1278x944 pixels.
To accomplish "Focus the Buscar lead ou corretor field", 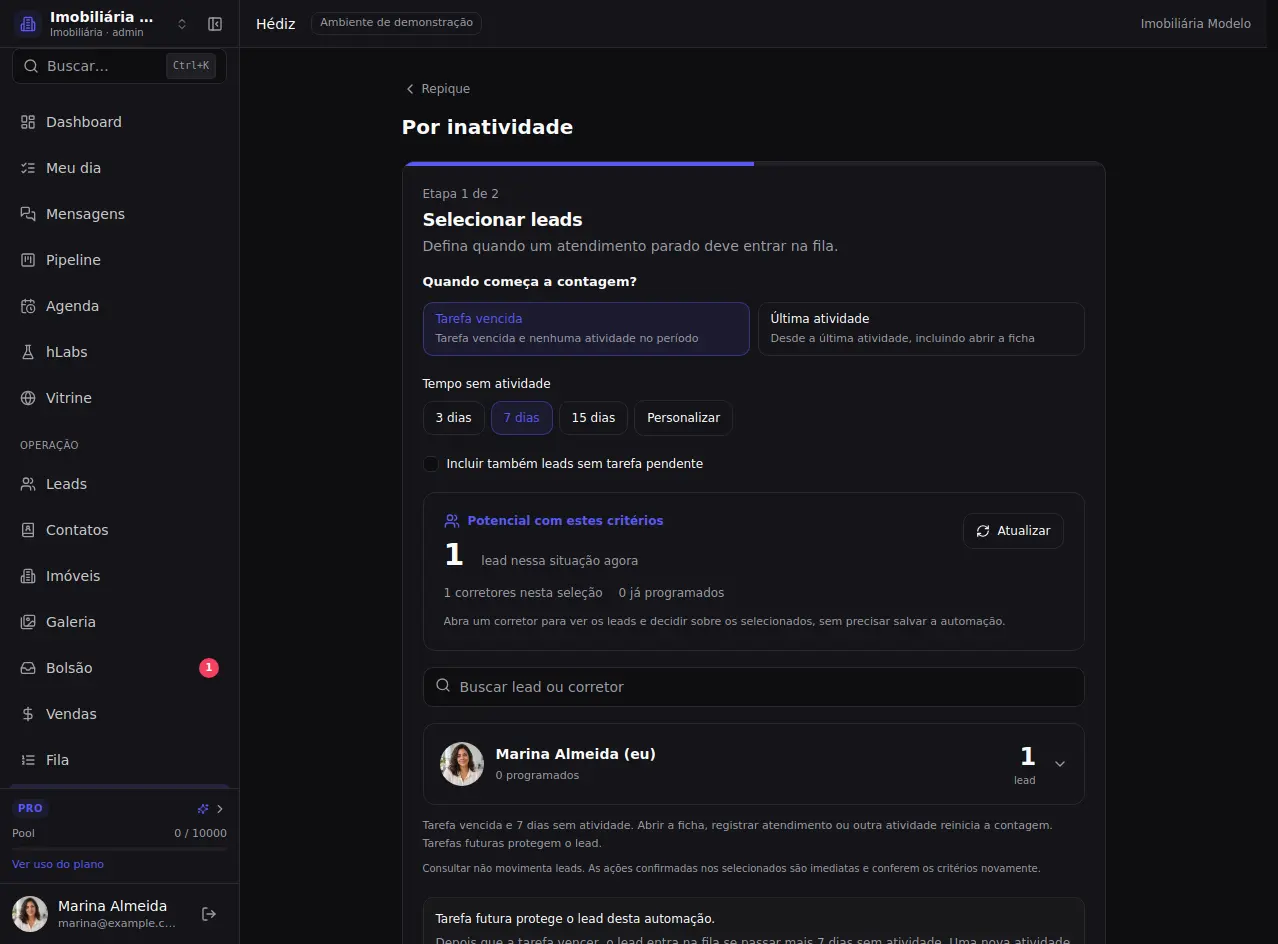I will [754, 687].
